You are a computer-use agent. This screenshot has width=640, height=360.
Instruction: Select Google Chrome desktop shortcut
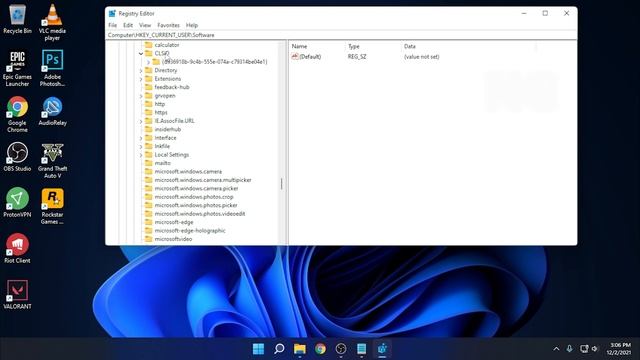[17, 114]
